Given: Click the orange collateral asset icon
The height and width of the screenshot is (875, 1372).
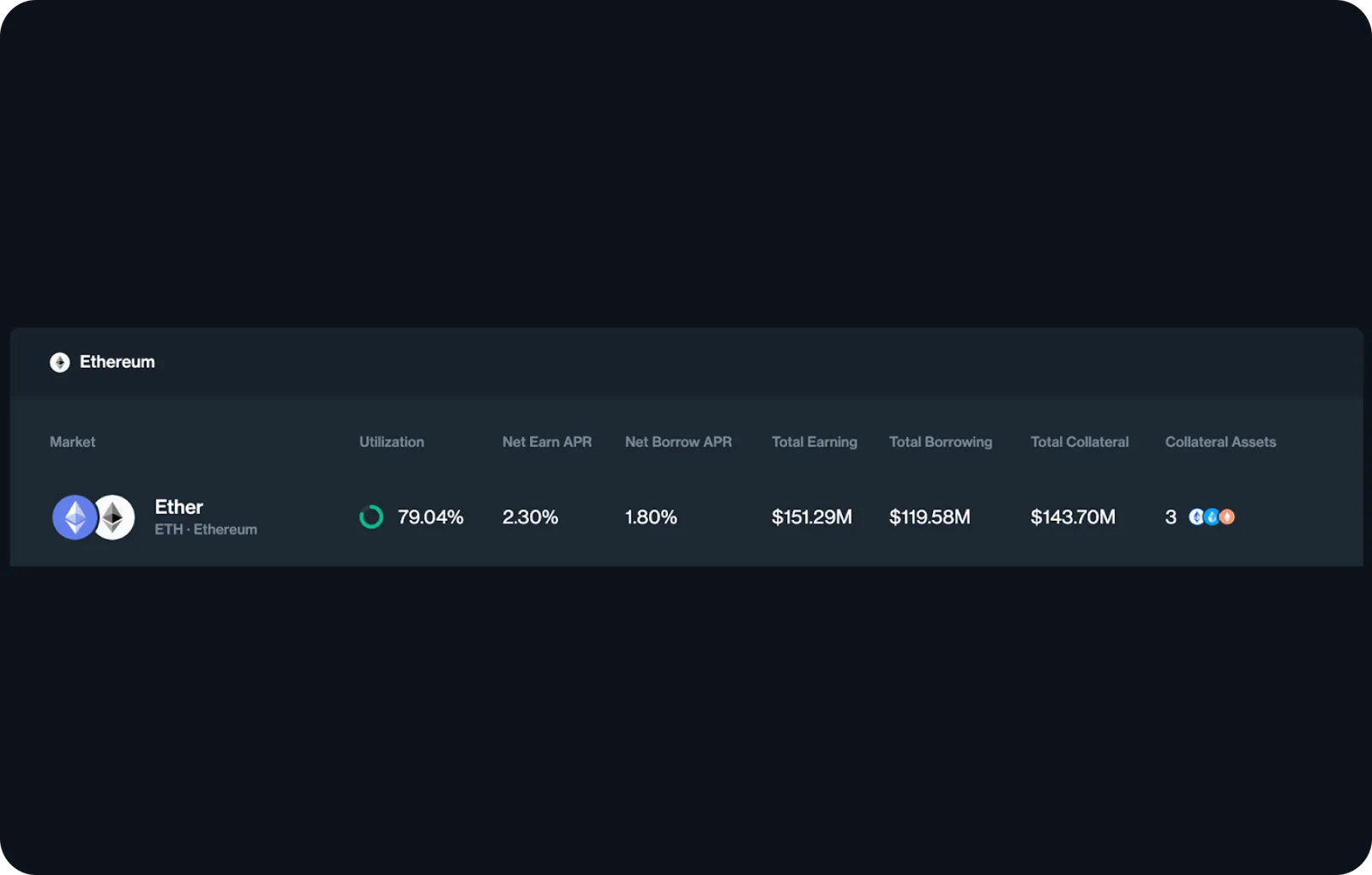Looking at the screenshot, I should point(1227,516).
